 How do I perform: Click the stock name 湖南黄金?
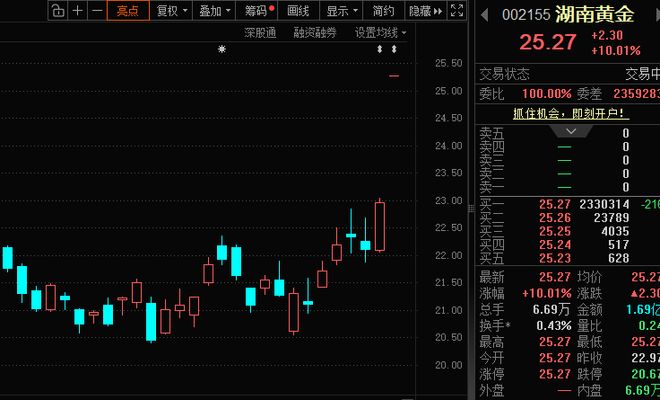tap(594, 14)
